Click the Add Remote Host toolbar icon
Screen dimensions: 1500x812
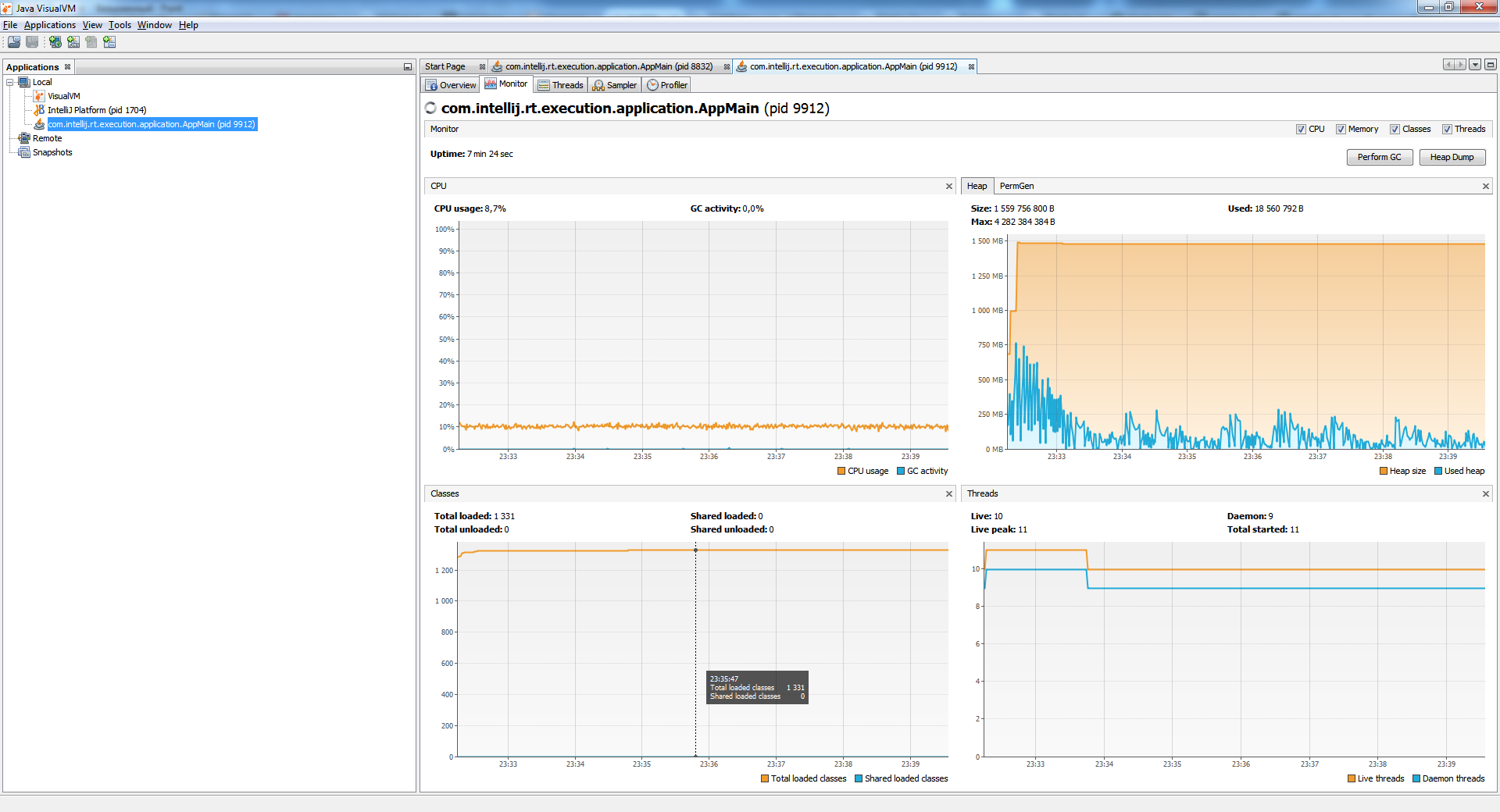tap(55, 42)
